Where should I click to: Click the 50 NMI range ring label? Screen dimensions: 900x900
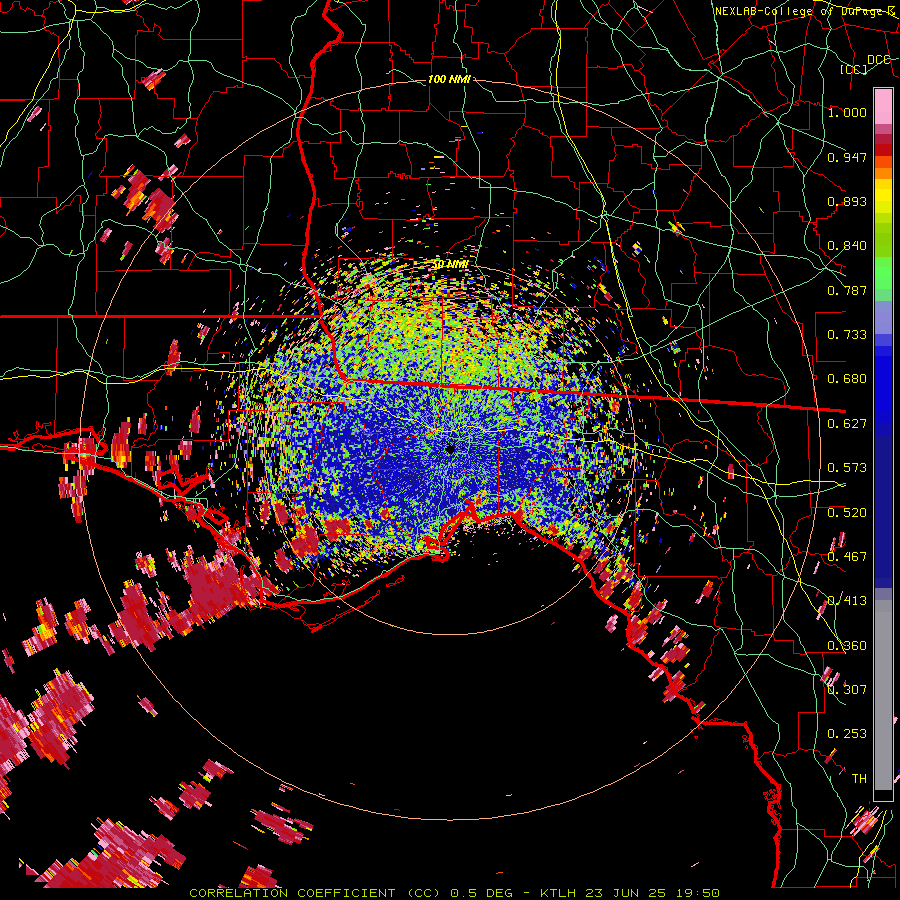(450, 265)
